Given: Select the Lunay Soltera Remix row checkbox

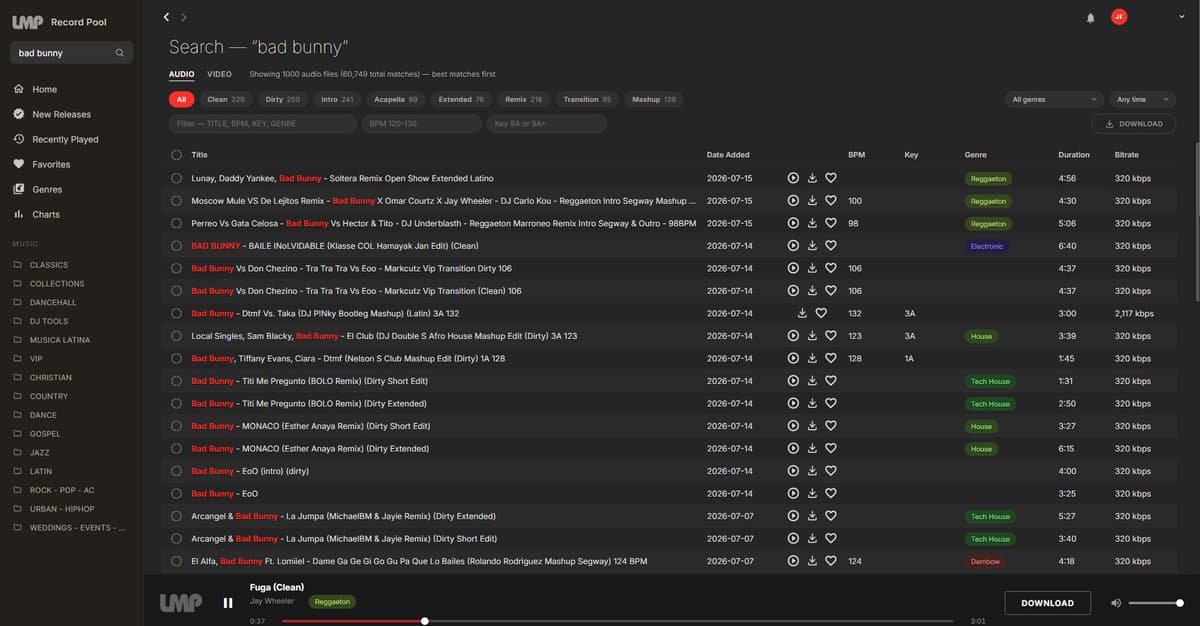Looking at the screenshot, I should point(176,178).
